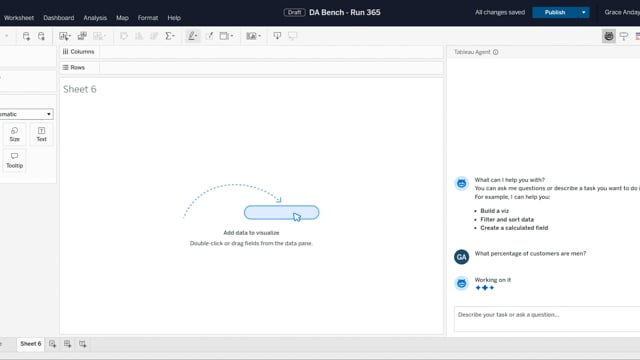Viewport: 640px width, 360px height.
Task: Click the pencil annotate icon in toolbar
Action: [209, 36]
